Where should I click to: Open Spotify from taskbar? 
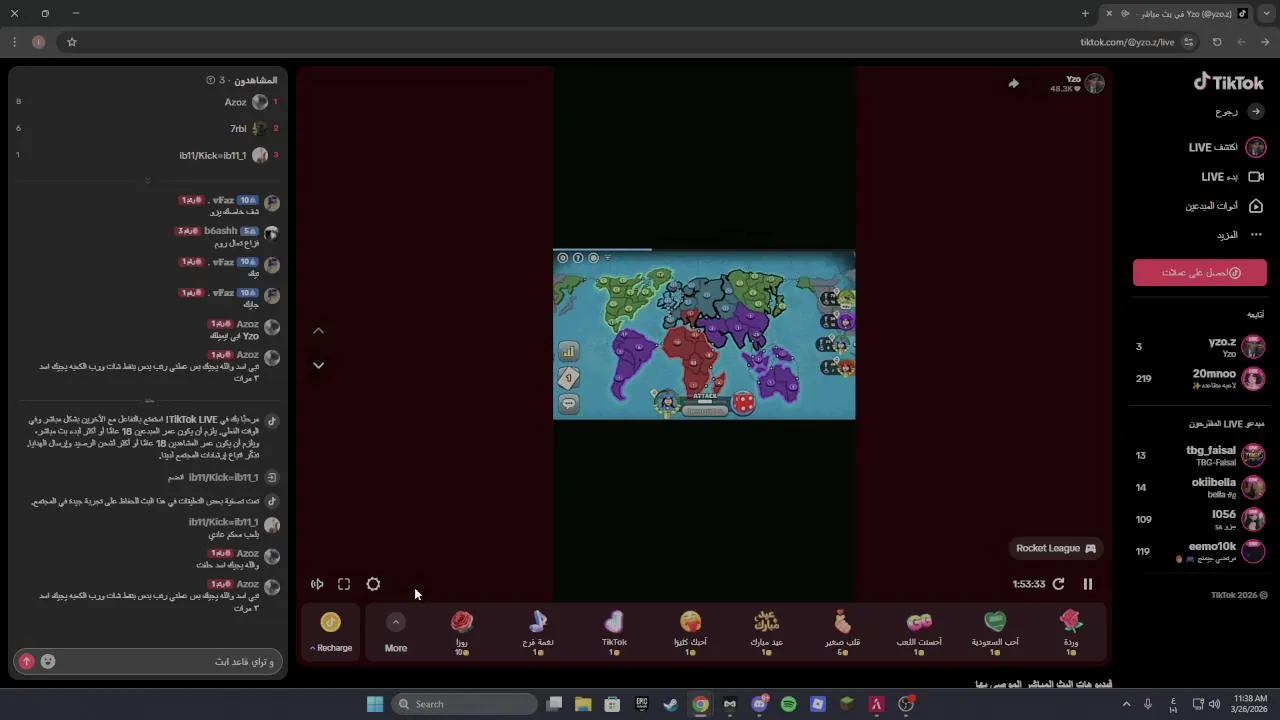tap(788, 704)
